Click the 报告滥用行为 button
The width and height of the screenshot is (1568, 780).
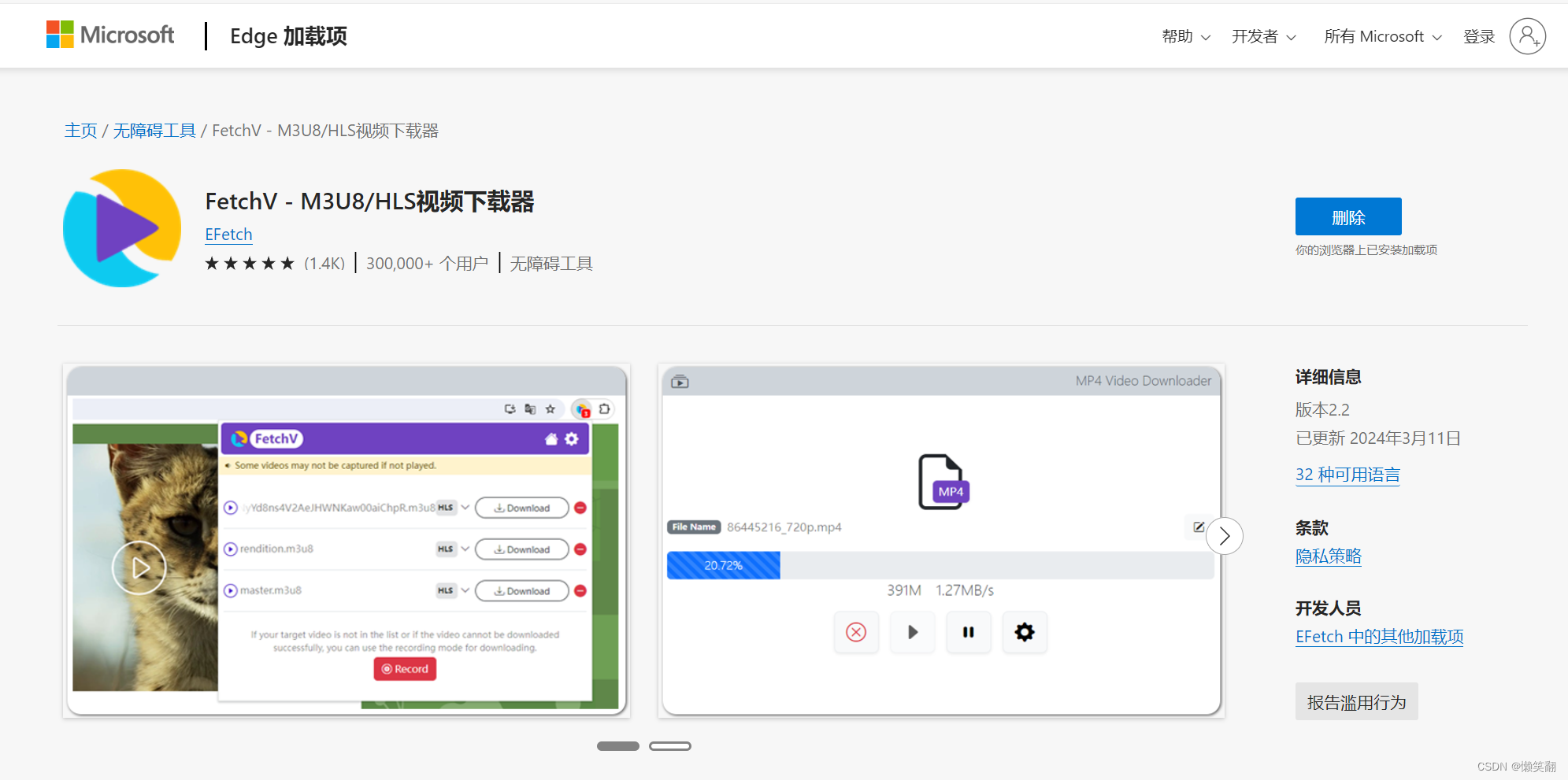1357,701
